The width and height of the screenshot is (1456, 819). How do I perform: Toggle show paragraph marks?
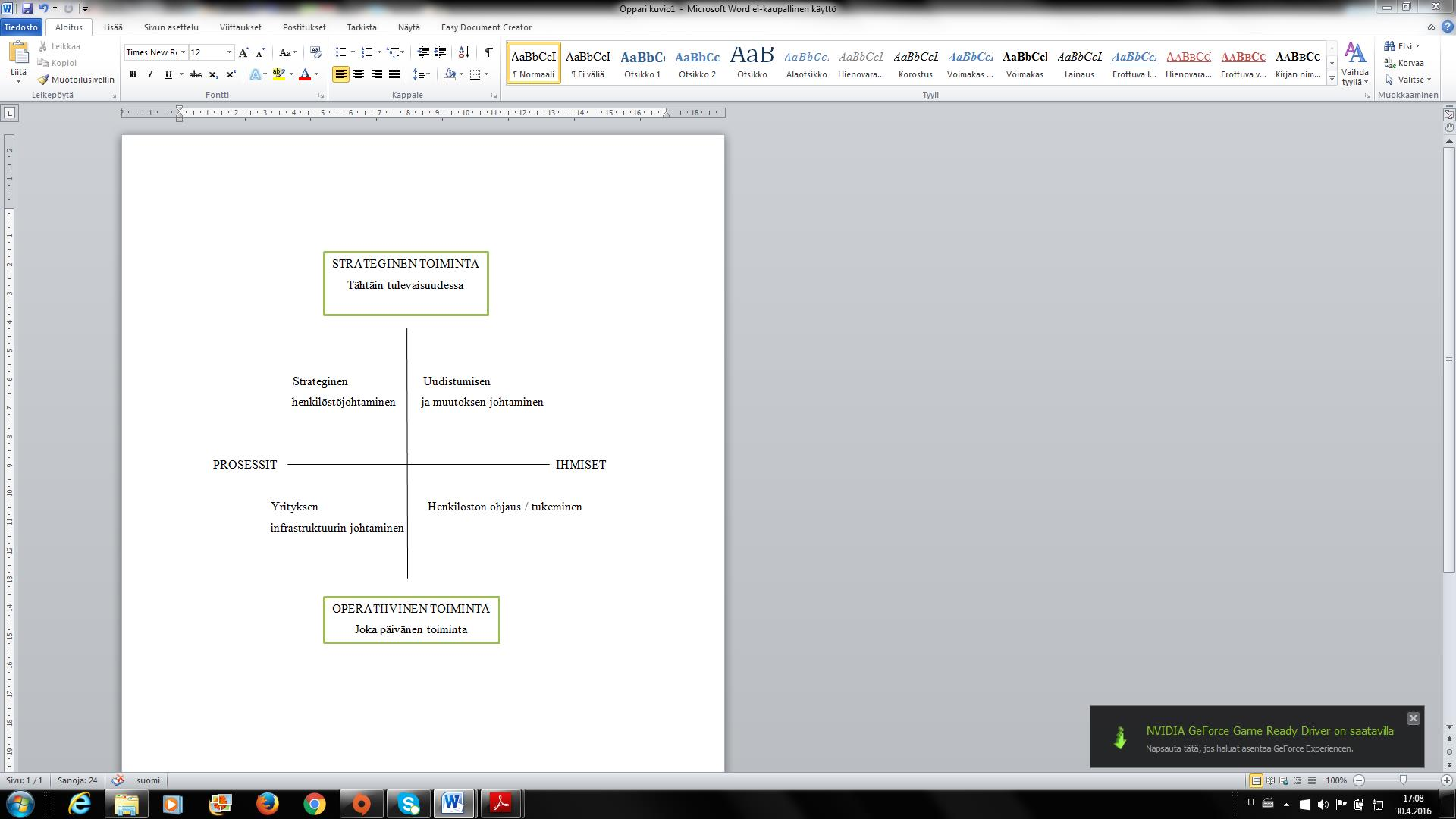coord(489,52)
